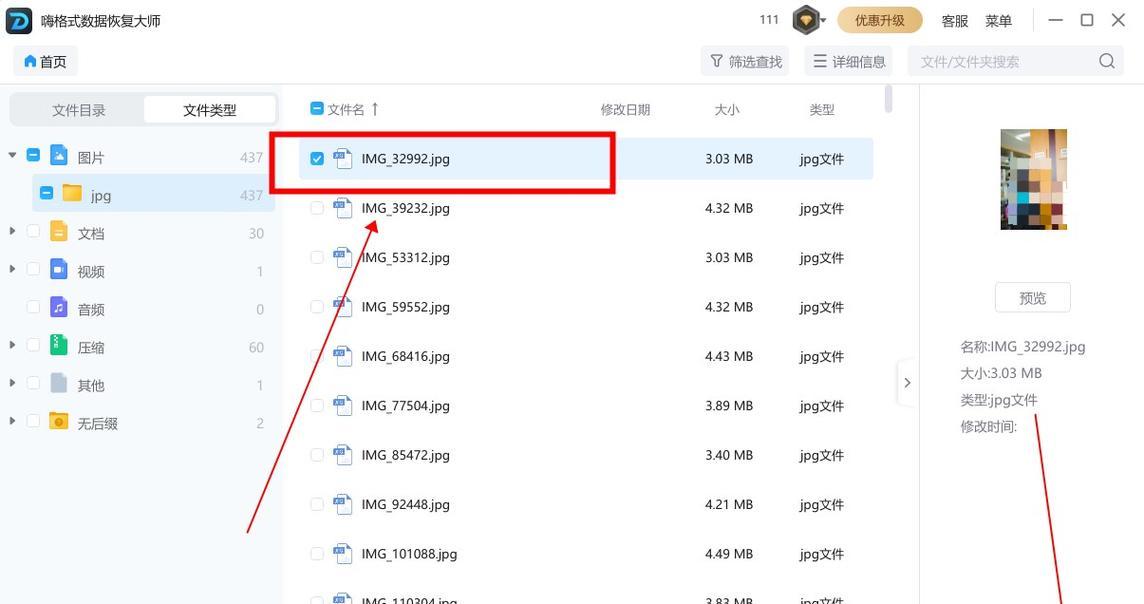Check the 视频 category checkbox

point(34,269)
